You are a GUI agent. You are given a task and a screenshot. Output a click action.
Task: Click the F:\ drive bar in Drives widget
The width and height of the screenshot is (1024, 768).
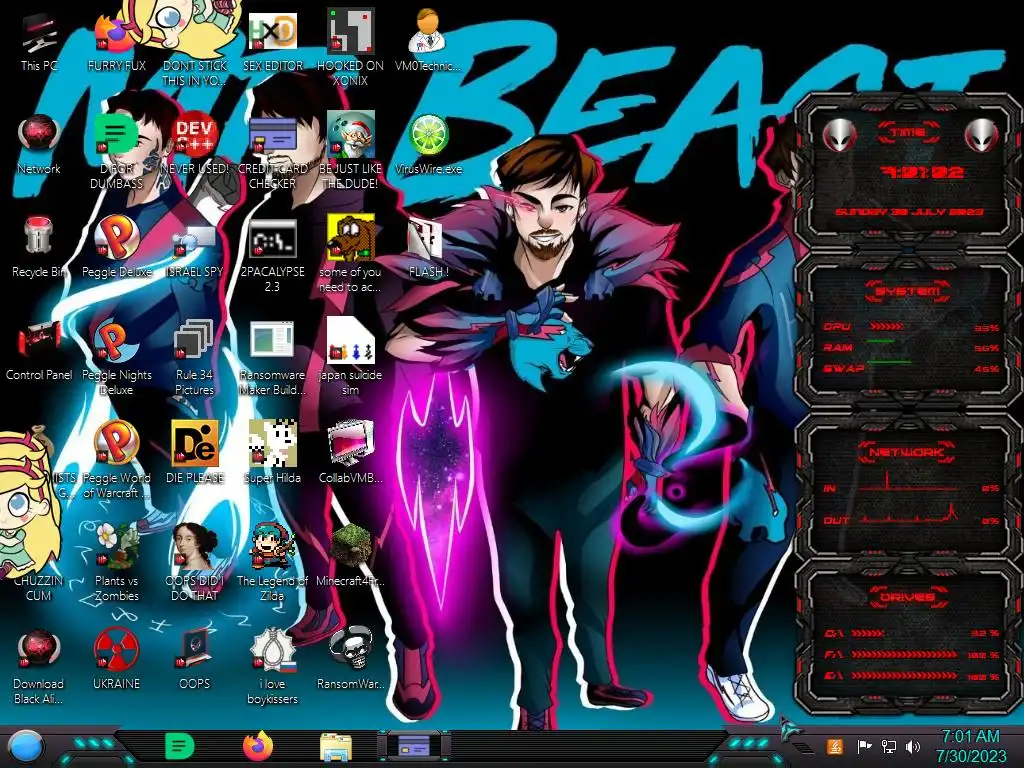(x=906, y=654)
